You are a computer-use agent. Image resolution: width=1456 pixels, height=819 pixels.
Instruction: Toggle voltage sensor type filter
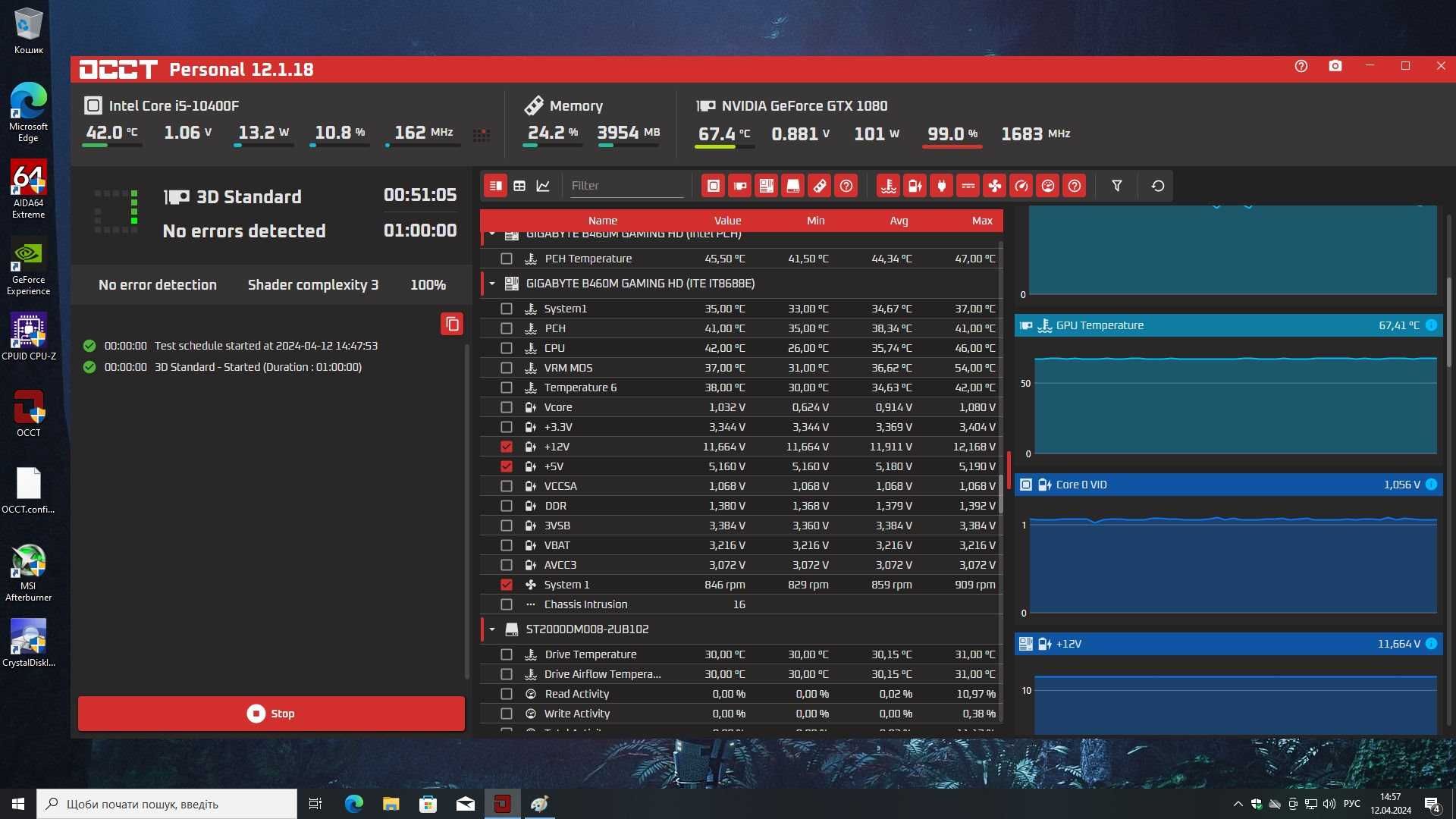tap(915, 186)
